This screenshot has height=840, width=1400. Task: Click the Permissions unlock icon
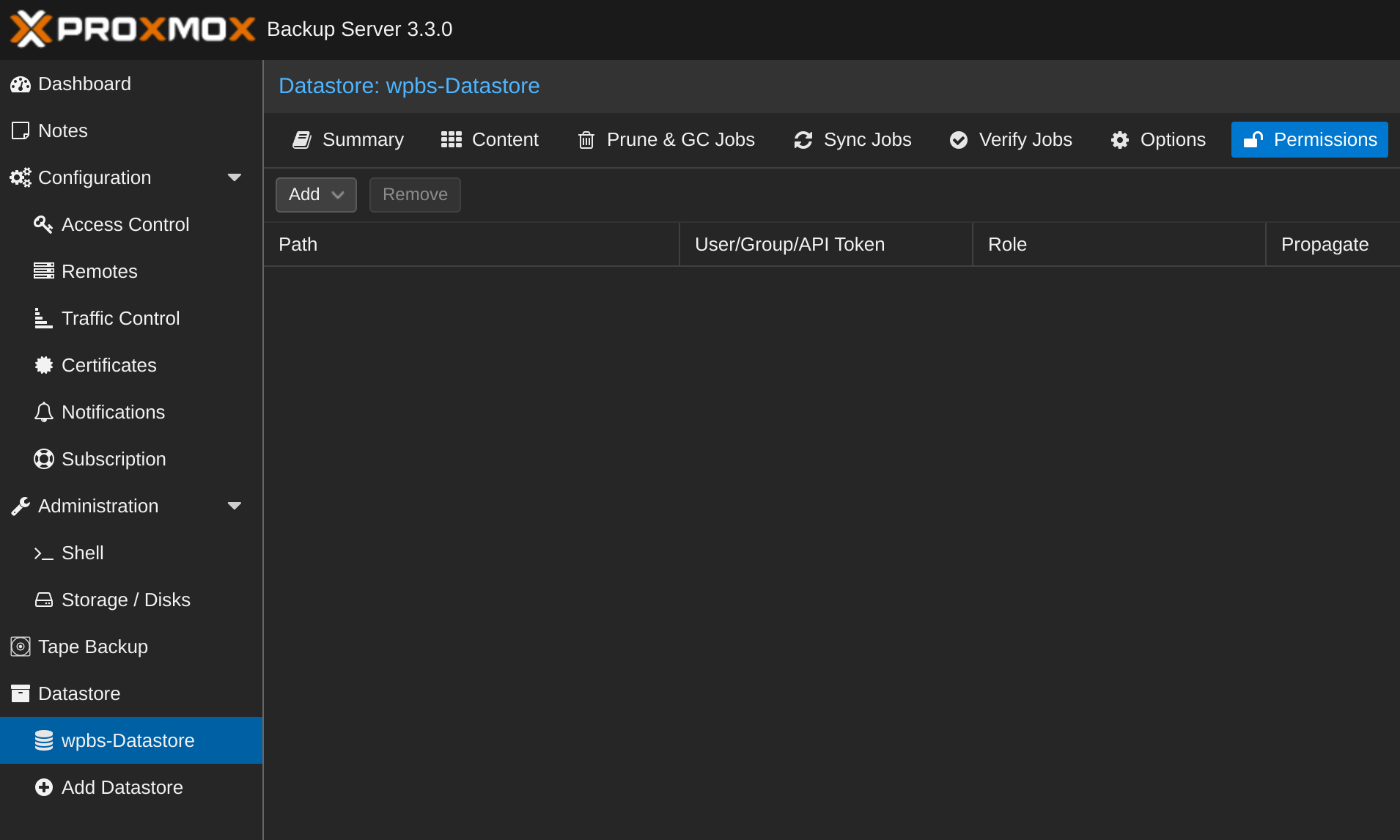[x=1253, y=139]
